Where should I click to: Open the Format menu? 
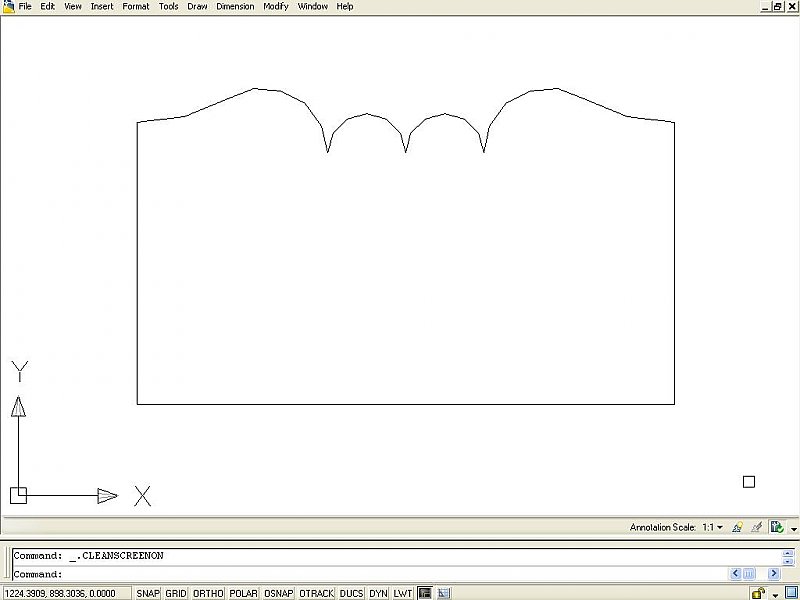pyautogui.click(x=136, y=7)
